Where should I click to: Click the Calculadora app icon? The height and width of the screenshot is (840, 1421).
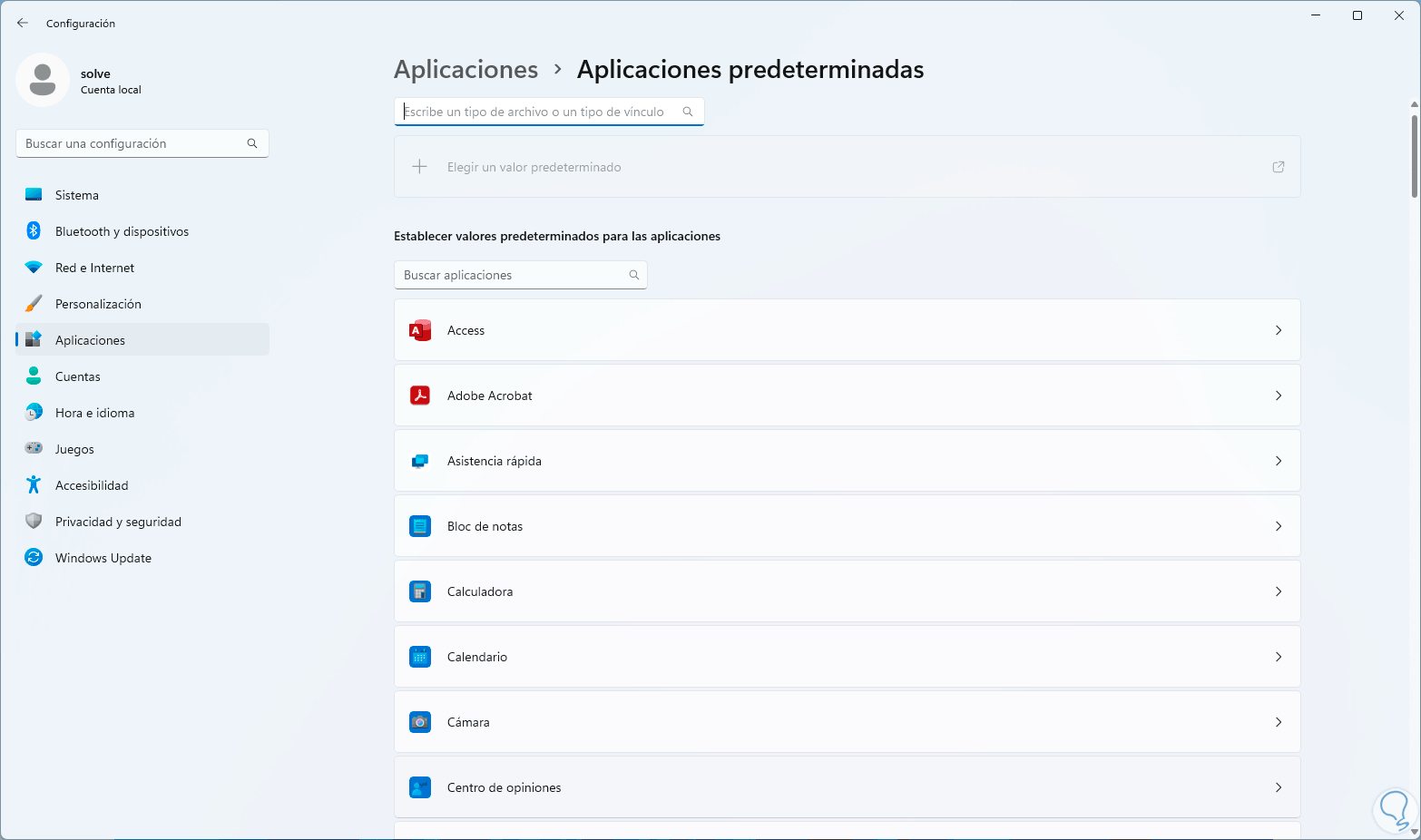coord(419,591)
